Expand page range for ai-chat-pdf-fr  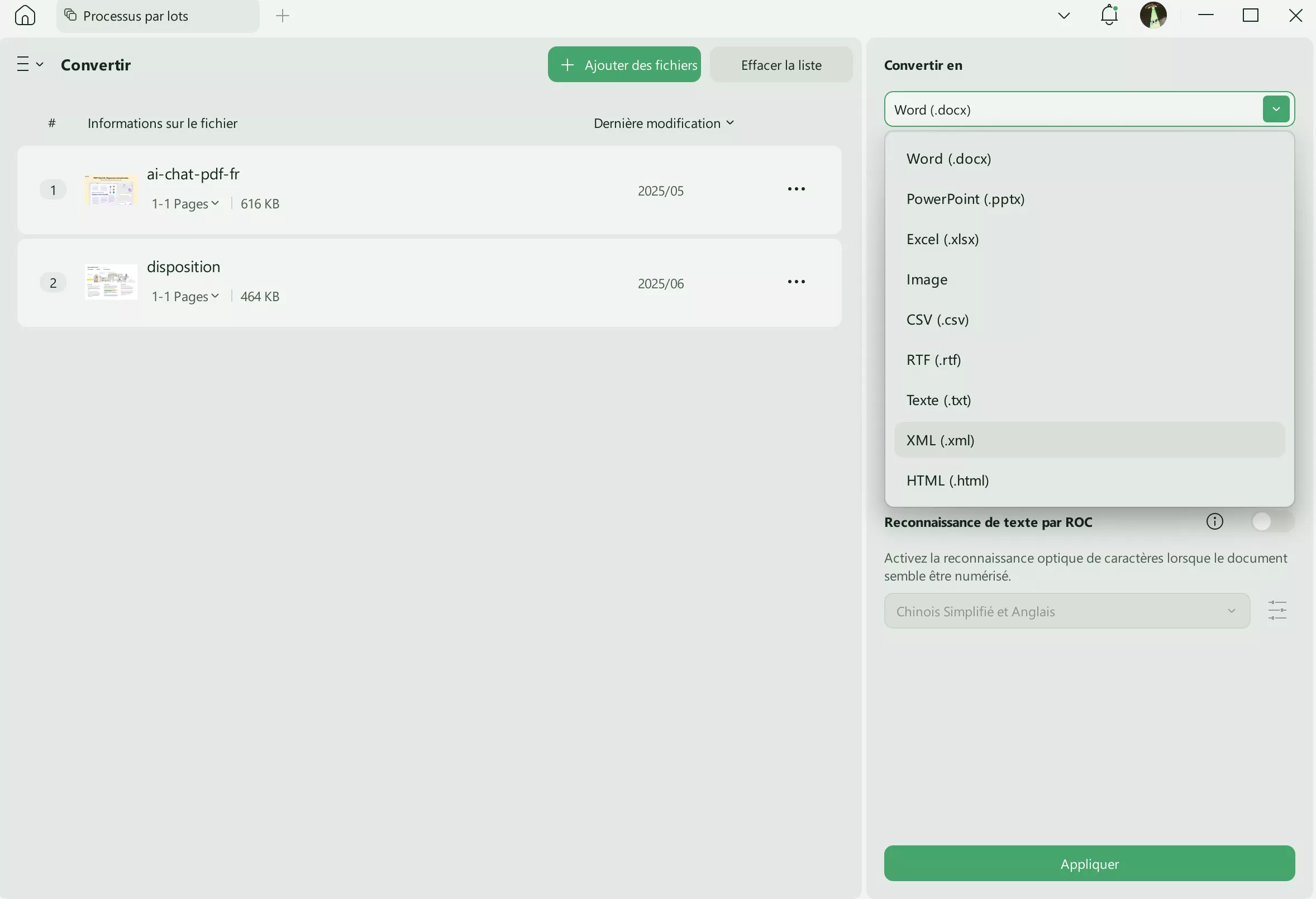point(185,203)
